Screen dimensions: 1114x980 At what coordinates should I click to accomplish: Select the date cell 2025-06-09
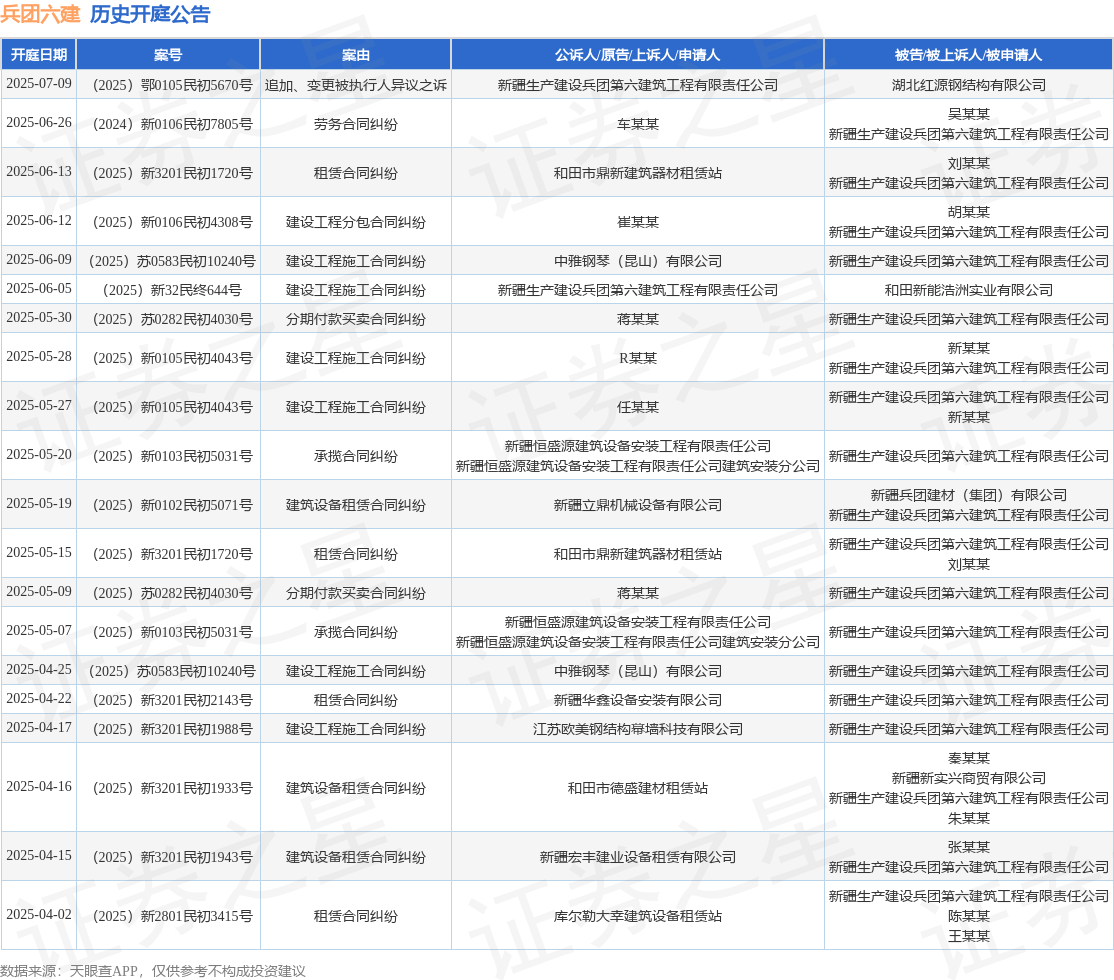coord(39,260)
